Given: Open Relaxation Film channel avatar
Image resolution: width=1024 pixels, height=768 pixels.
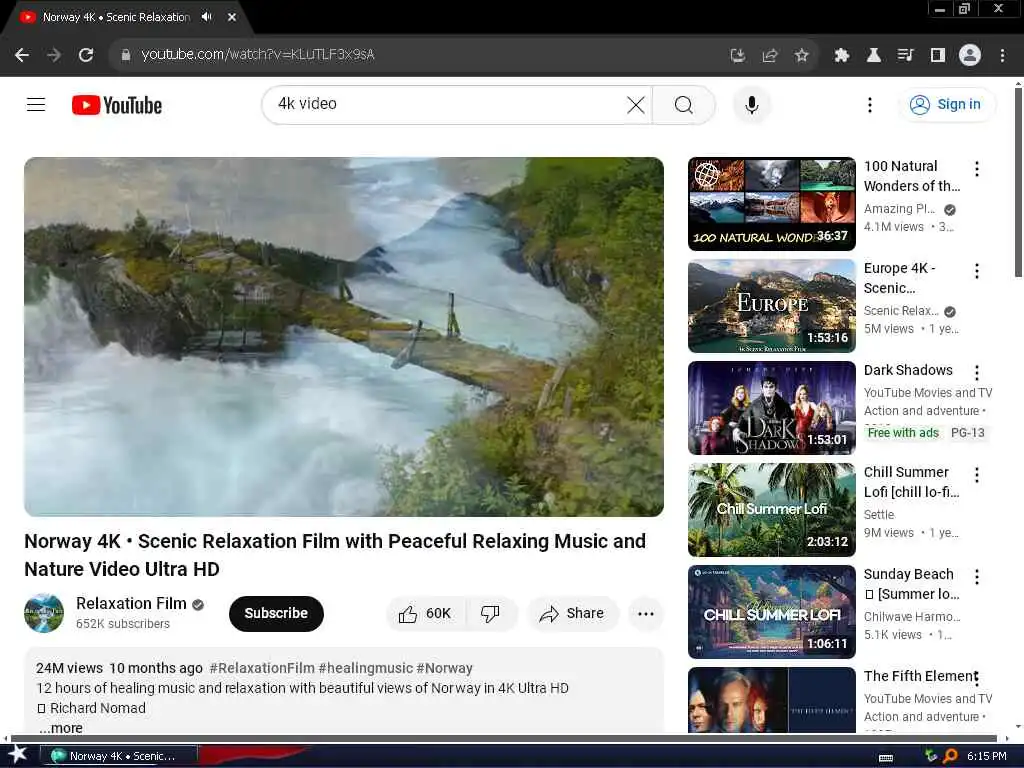Looking at the screenshot, I should [44, 613].
